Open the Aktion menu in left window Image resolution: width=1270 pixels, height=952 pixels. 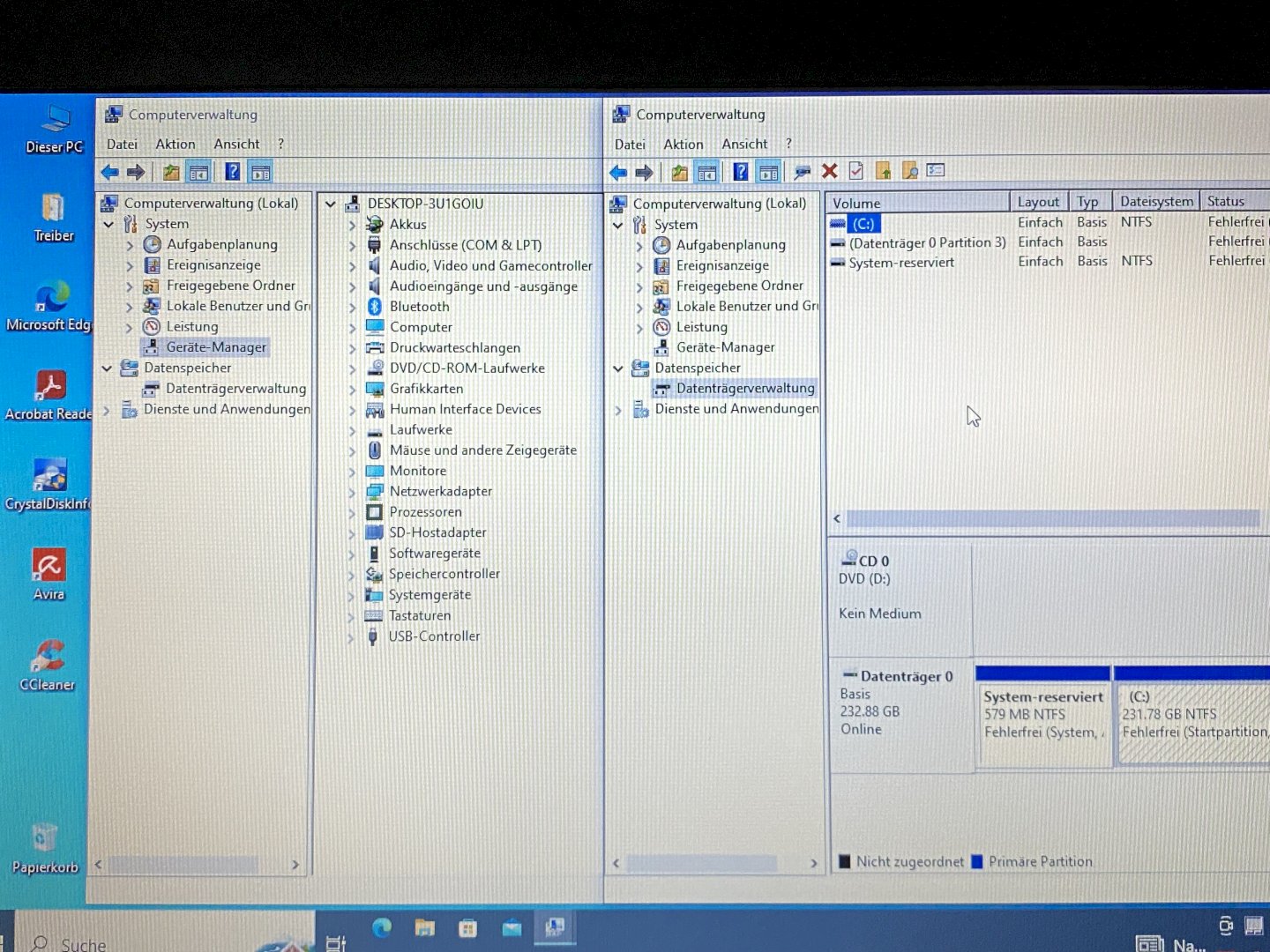pyautogui.click(x=175, y=144)
